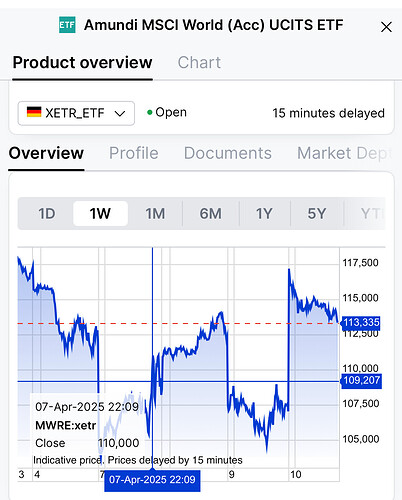Choose the 5Y chart range
This screenshot has height=500, width=402.
pyautogui.click(x=317, y=214)
